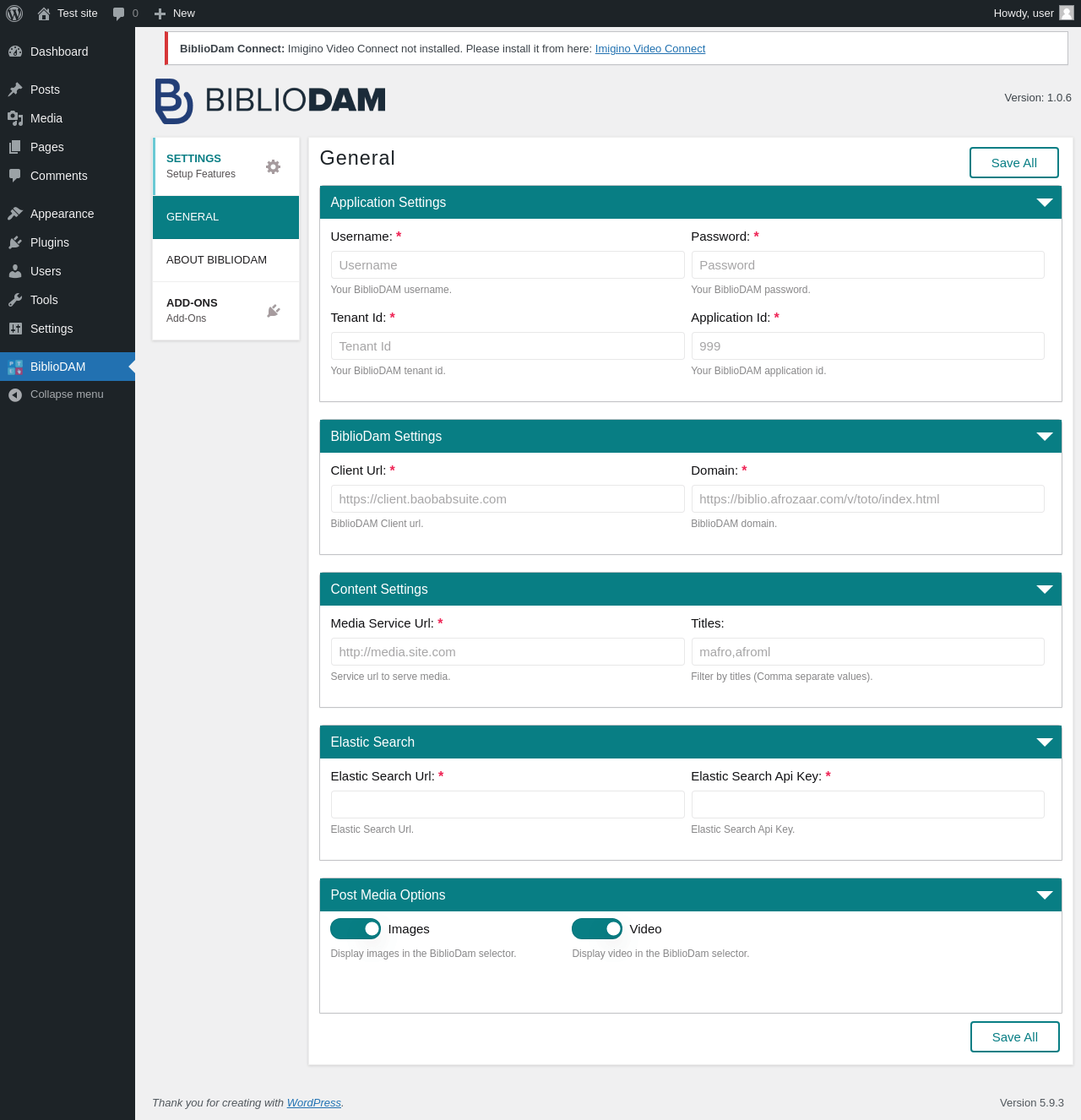1081x1120 pixels.
Task: Toggle the Images switch off
Action: click(356, 929)
